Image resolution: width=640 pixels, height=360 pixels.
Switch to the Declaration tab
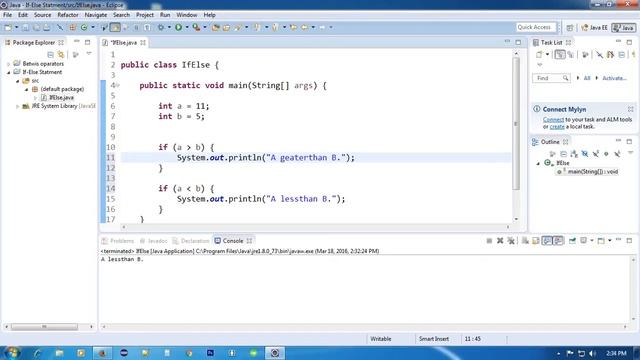[191, 241]
